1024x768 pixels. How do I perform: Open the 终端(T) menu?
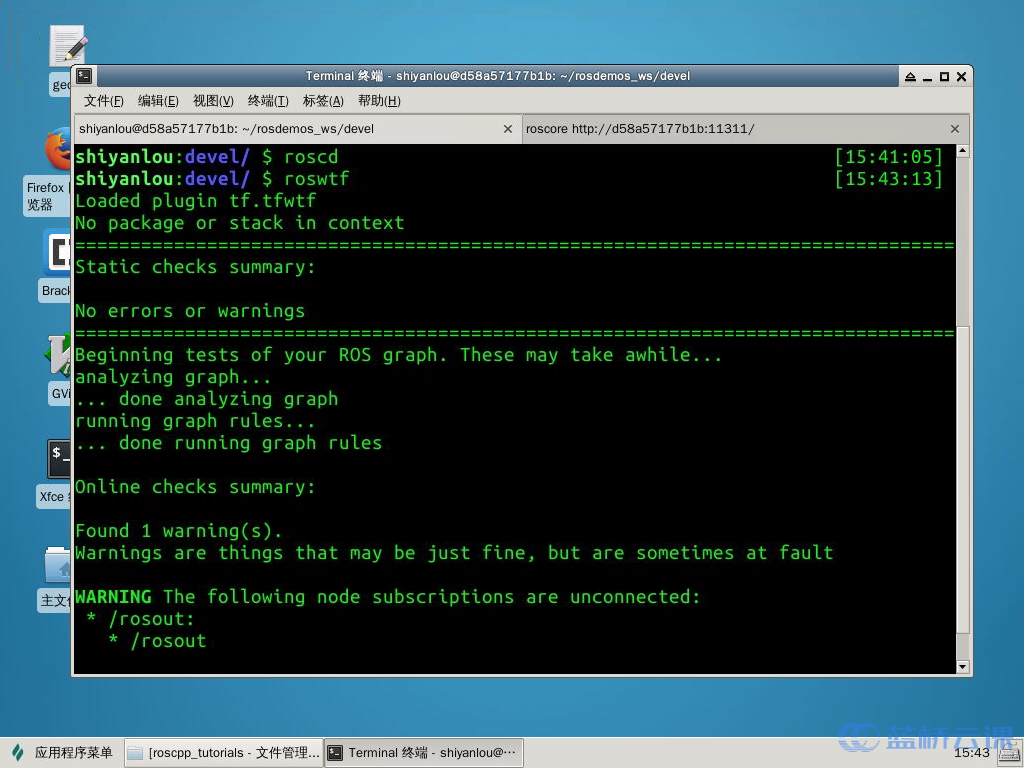(268, 101)
